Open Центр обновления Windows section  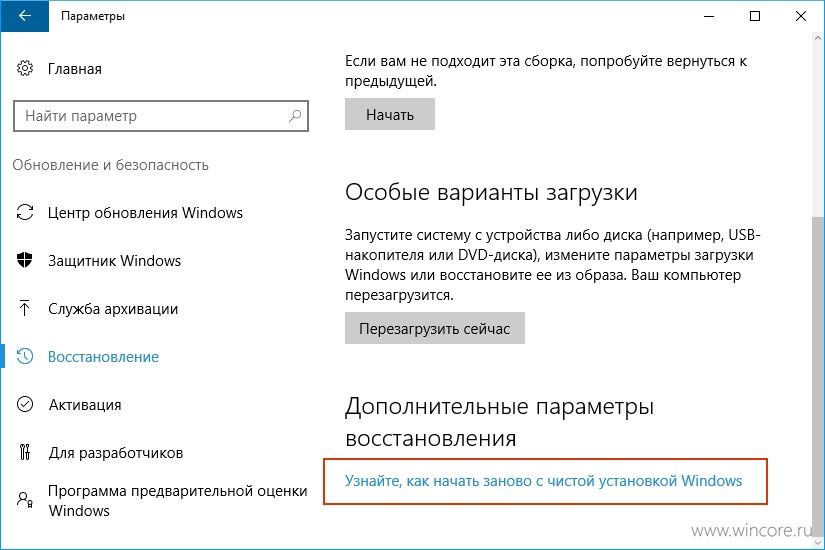pos(145,213)
